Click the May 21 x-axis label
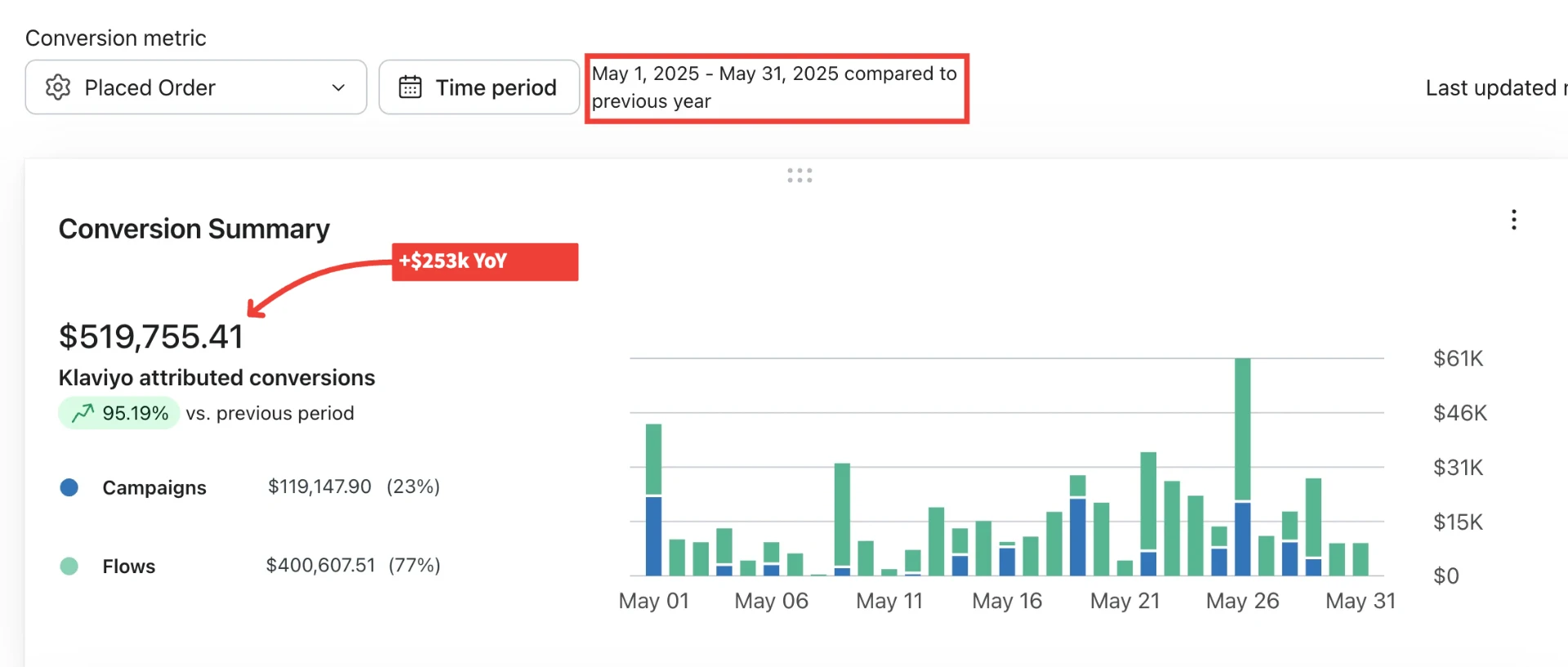The width and height of the screenshot is (1568, 667). point(1125,601)
